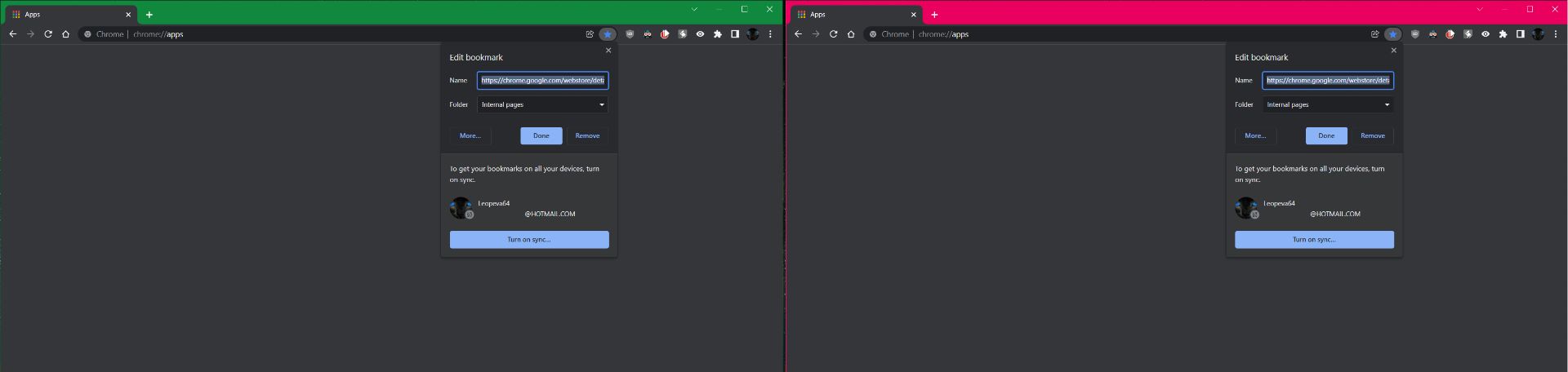Open new tab in pink window
Screen dimensions: 1568x372
coord(935,15)
